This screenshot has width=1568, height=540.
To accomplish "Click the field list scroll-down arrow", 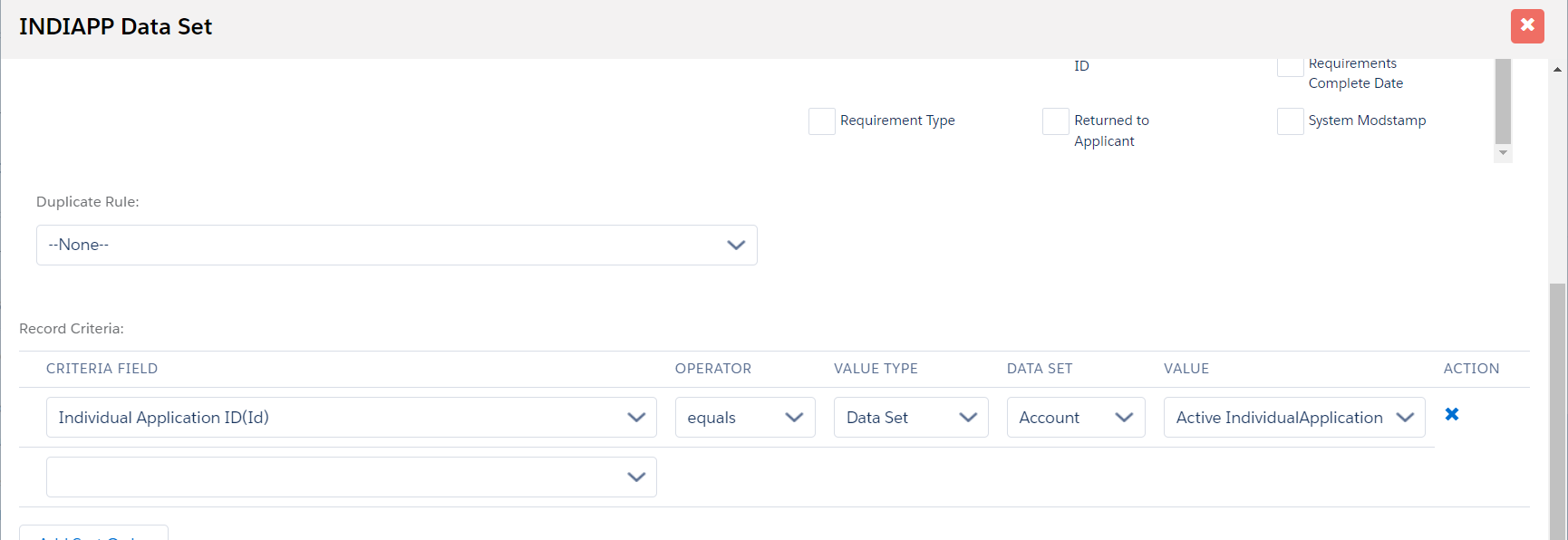I will [x=1503, y=153].
